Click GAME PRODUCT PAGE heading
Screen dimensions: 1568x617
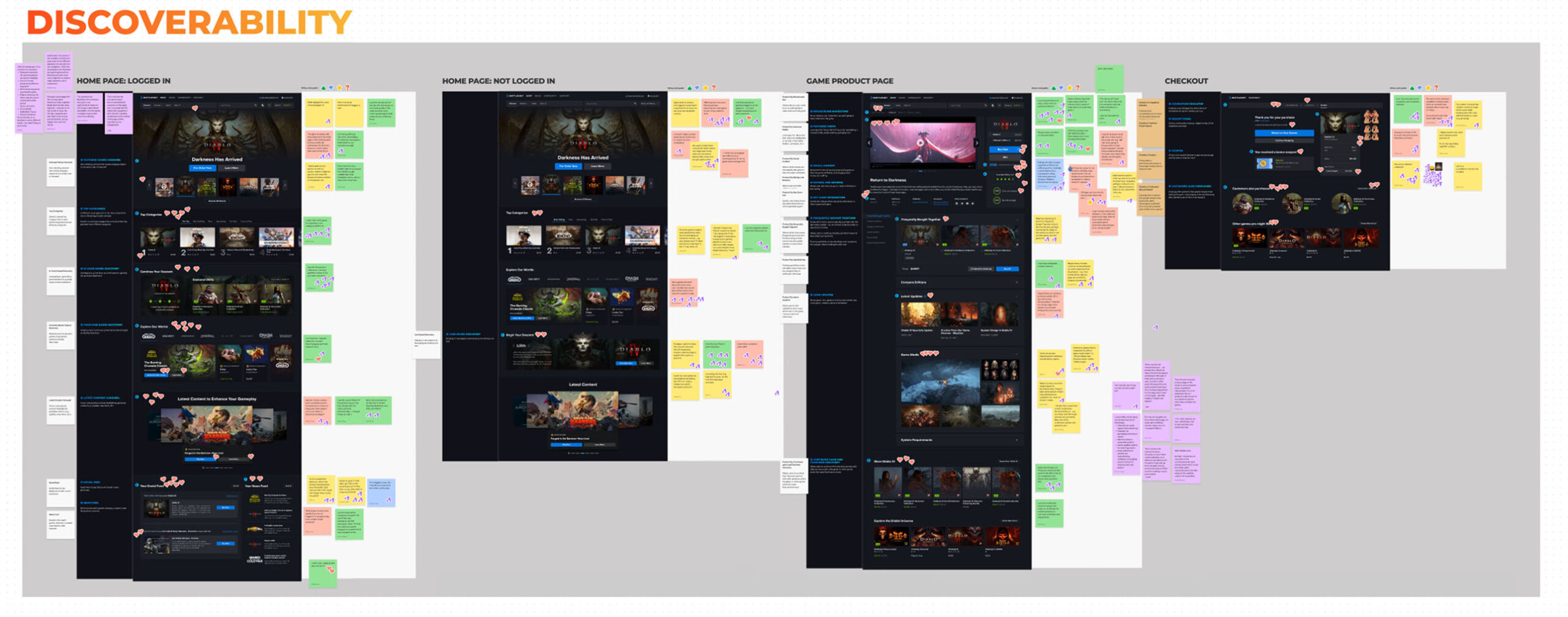point(850,81)
